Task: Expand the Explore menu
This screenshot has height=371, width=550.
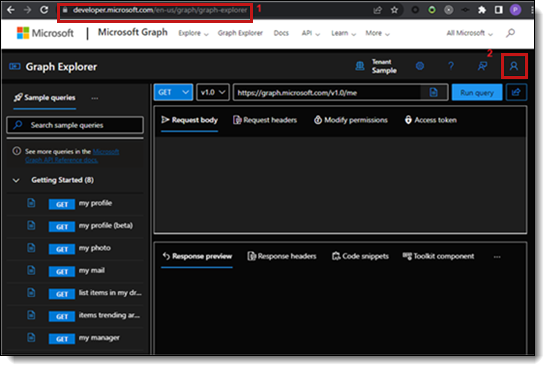Action: 193,33
